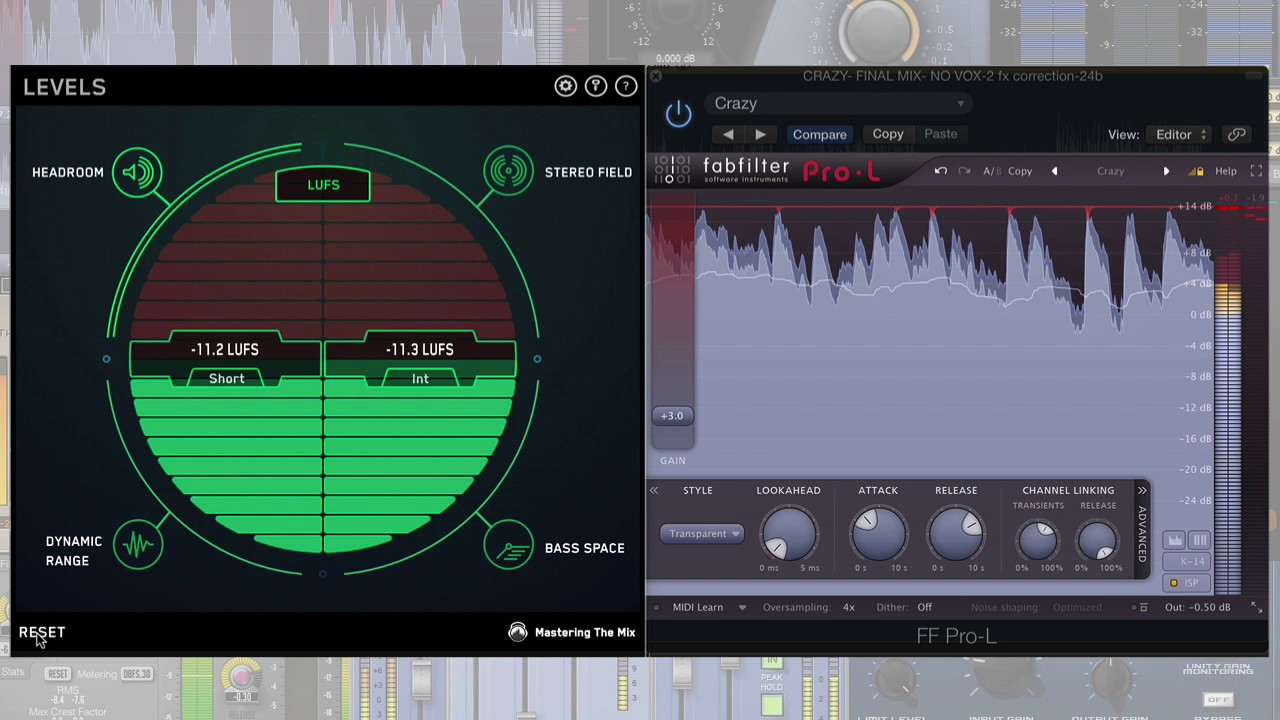1280x720 pixels.
Task: Click the sidechain link icon
Action: pyautogui.click(x=1237, y=135)
